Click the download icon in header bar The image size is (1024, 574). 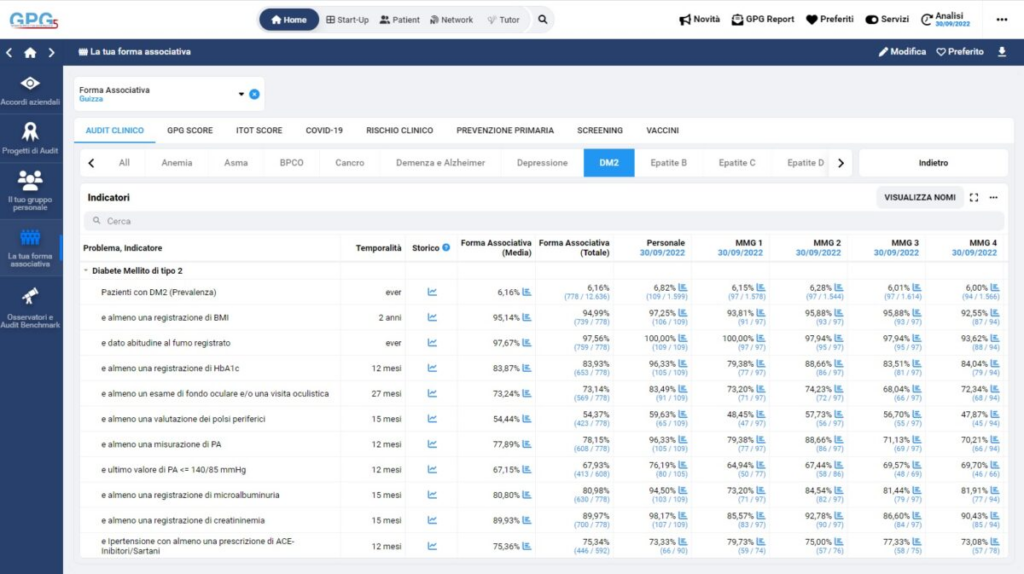click(1002, 52)
